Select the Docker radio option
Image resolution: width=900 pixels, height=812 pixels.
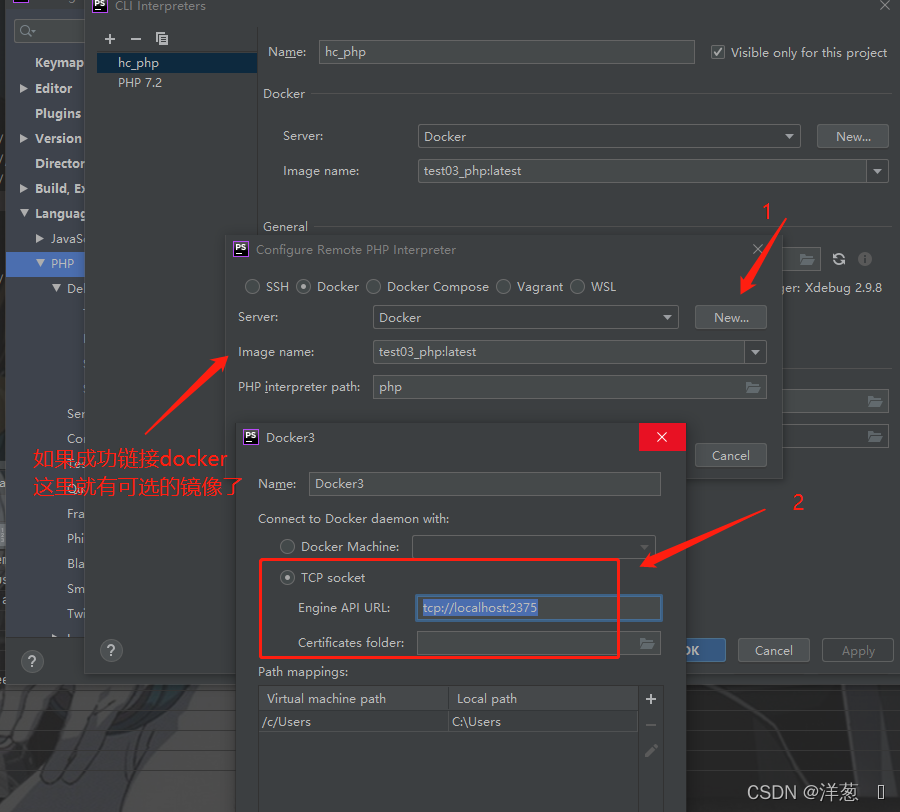304,286
